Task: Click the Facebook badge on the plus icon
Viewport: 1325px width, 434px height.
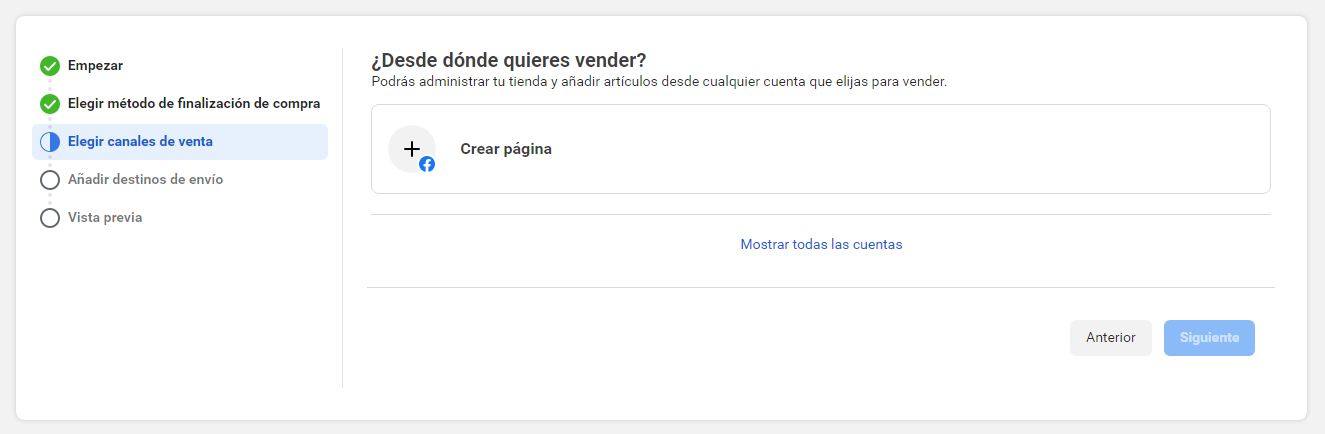Action: tap(427, 165)
